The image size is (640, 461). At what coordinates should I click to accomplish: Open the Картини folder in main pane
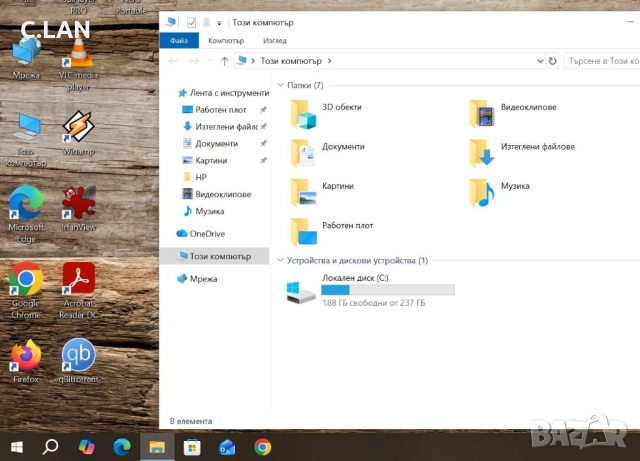coord(322,193)
